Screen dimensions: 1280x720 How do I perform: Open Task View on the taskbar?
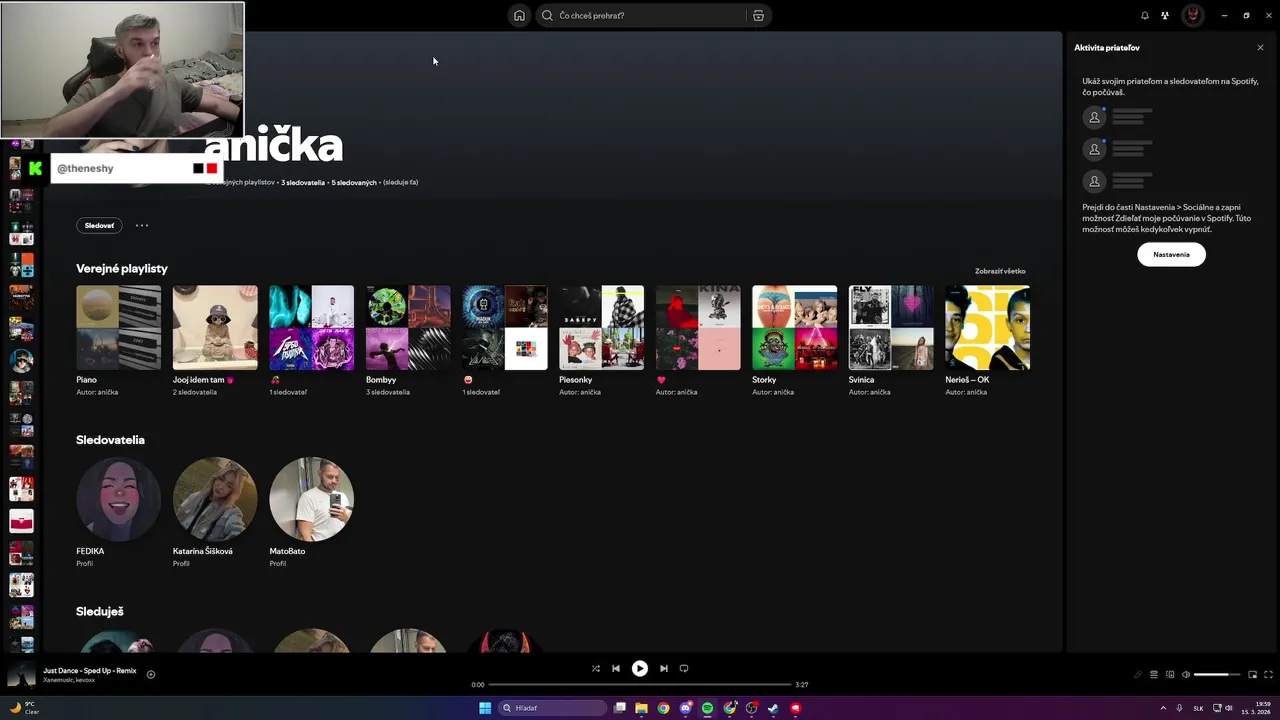(x=620, y=708)
